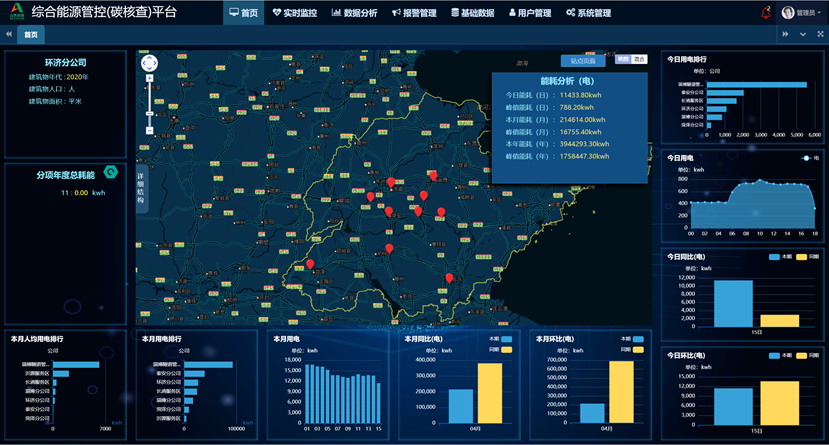This screenshot has height=445, width=829.
Task: Click the 站点页面 button
Action: click(581, 61)
